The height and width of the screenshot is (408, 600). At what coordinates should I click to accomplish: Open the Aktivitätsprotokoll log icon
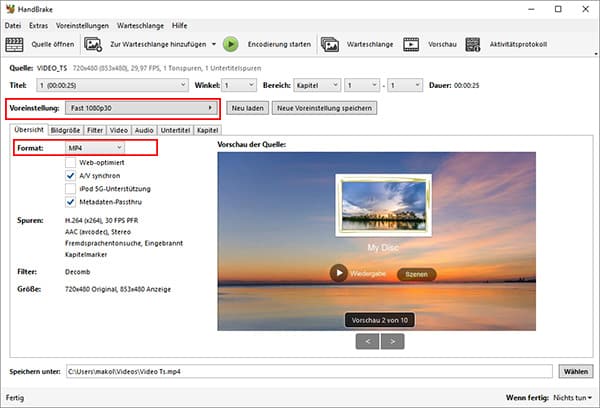(x=473, y=44)
